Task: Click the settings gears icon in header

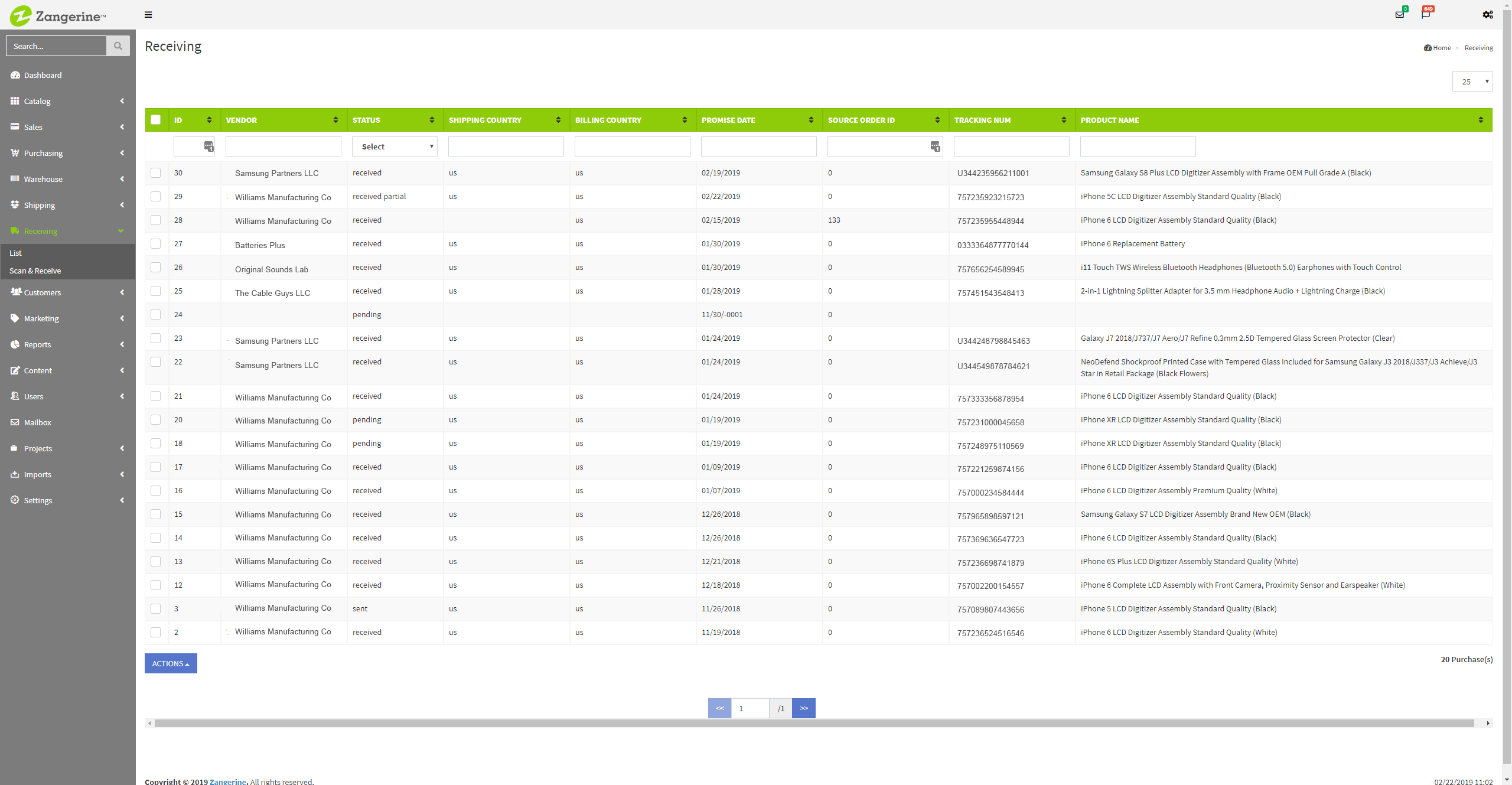Action: point(1488,15)
